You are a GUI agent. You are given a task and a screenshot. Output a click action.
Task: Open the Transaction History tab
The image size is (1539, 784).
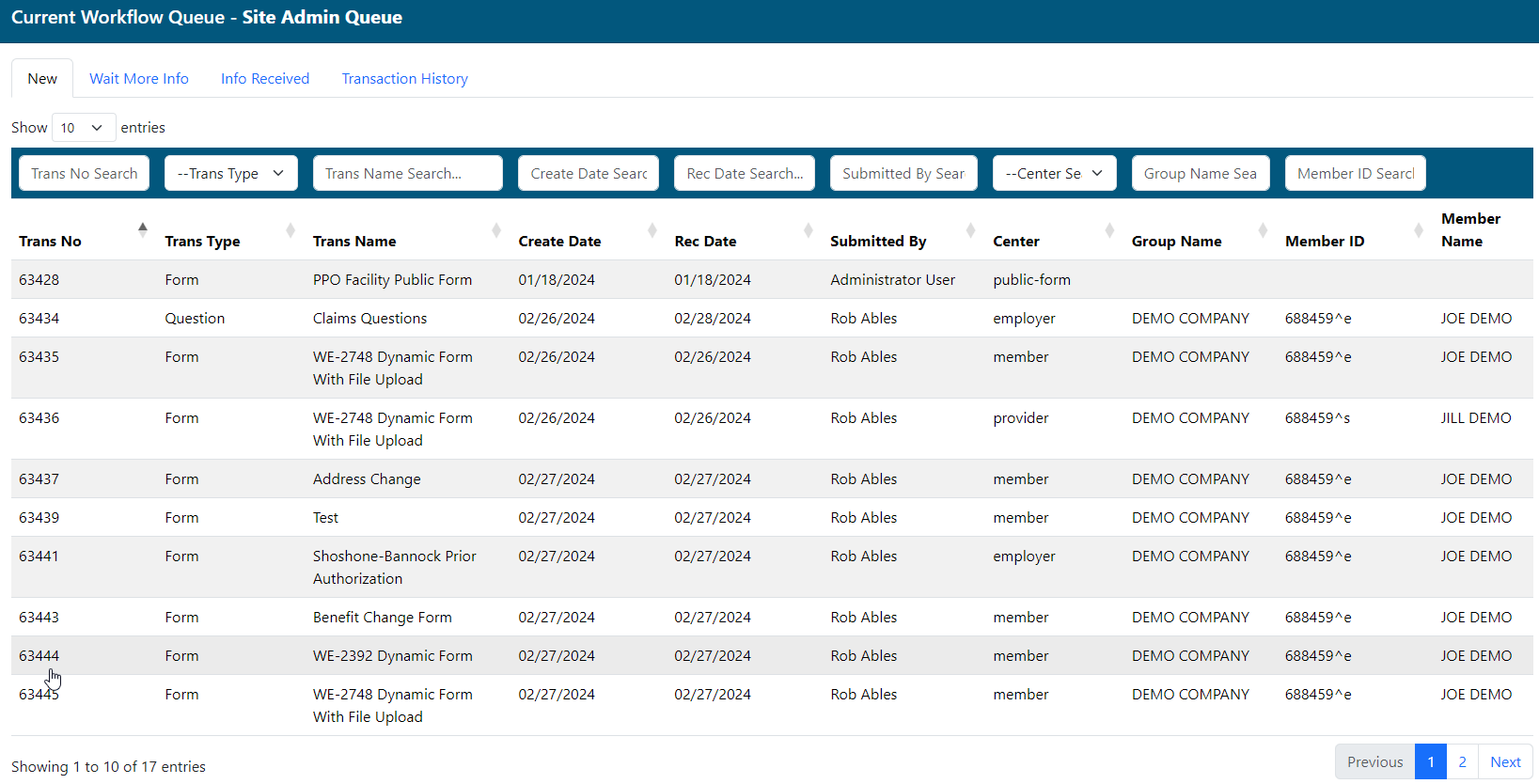pos(404,79)
